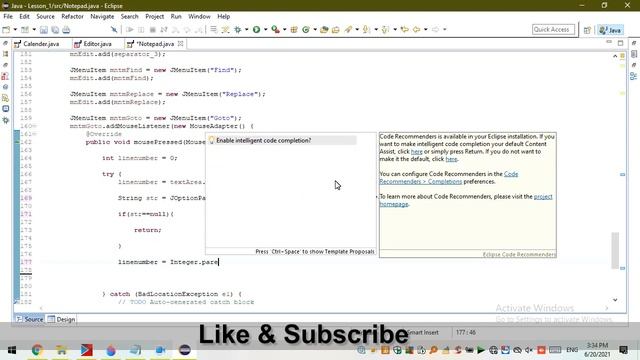Click first 'here' link after Content Assist, click
The width and height of the screenshot is (640, 360).
(416, 151)
